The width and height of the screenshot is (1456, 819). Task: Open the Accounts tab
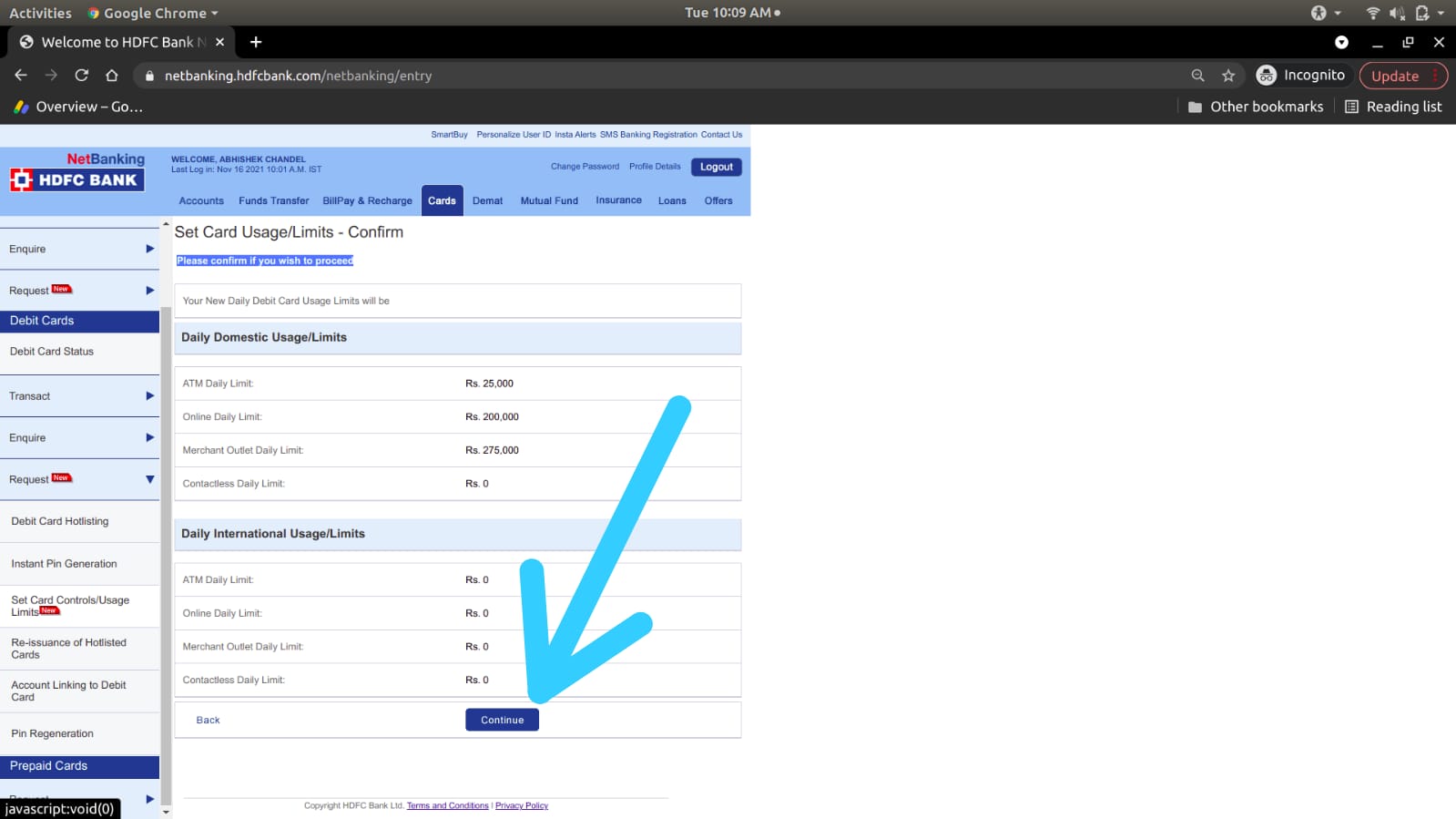point(201,200)
